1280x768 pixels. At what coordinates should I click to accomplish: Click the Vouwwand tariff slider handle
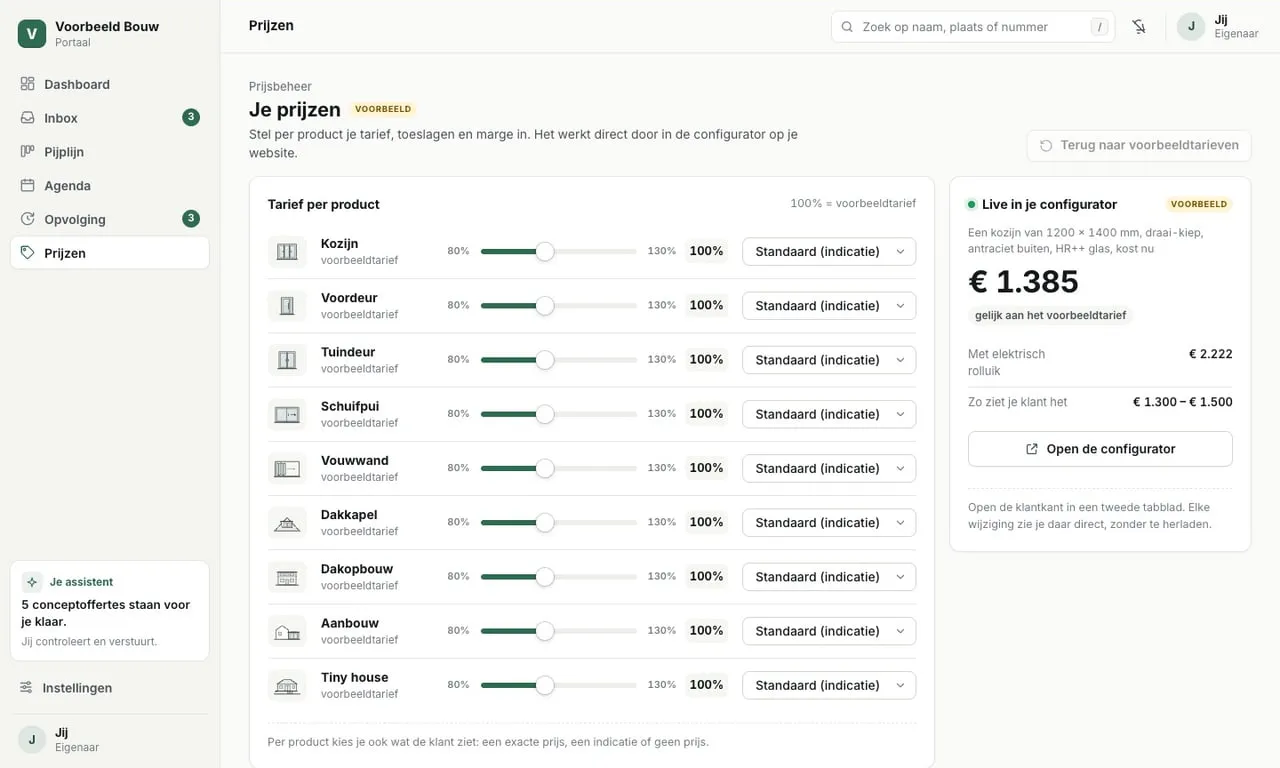[545, 468]
